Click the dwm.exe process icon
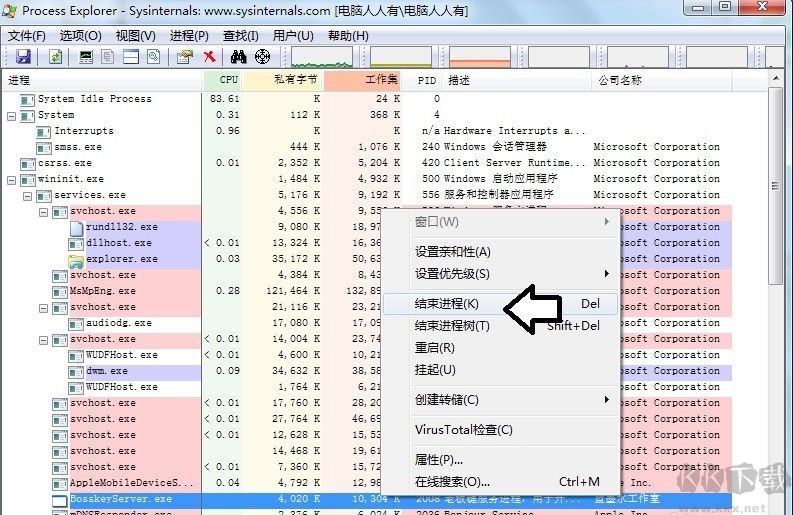 click(x=76, y=372)
